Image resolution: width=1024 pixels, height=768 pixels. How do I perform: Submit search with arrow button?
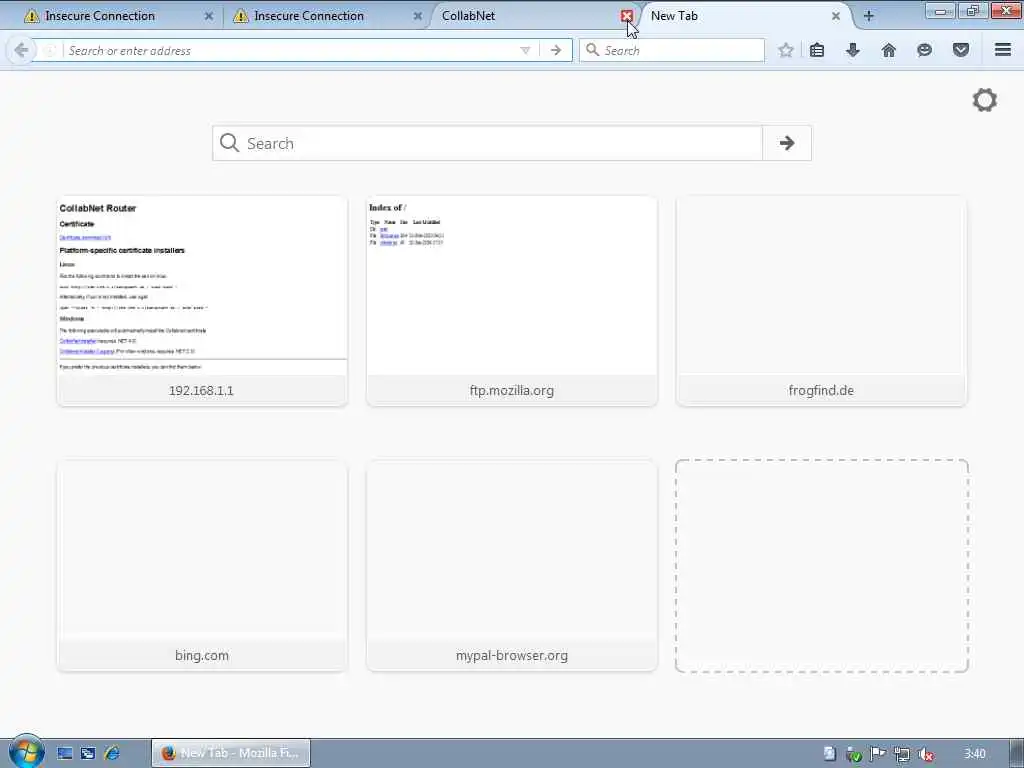(787, 143)
